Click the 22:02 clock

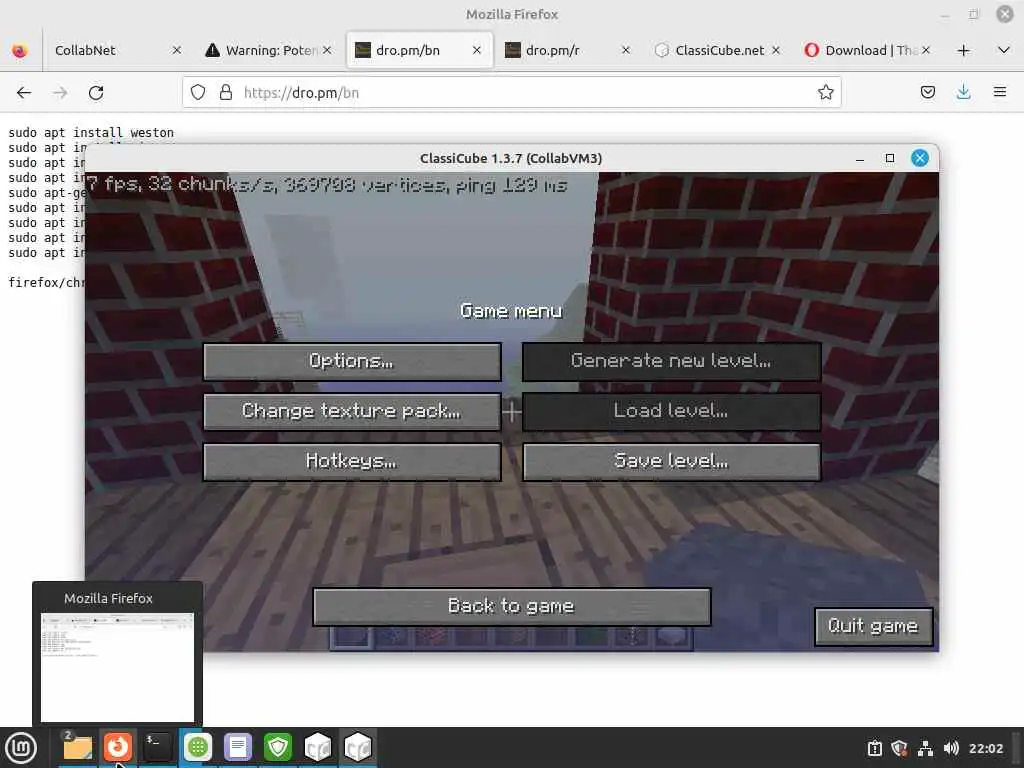986,748
